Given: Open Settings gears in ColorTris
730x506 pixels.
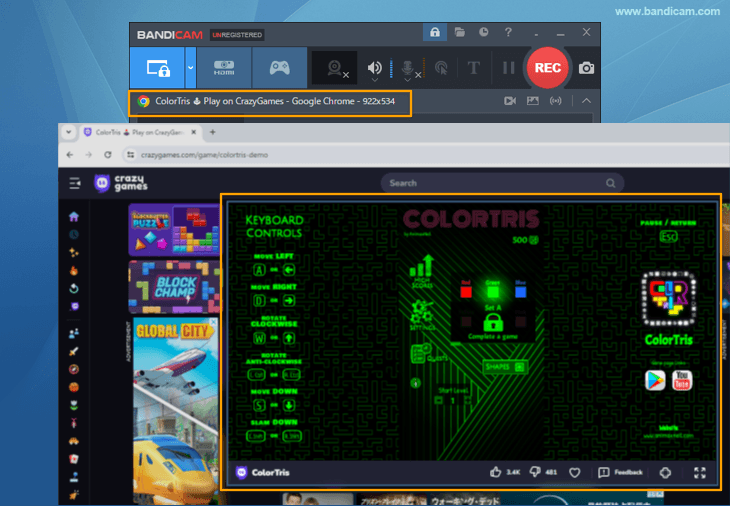Looking at the screenshot, I should pyautogui.click(x=422, y=315).
